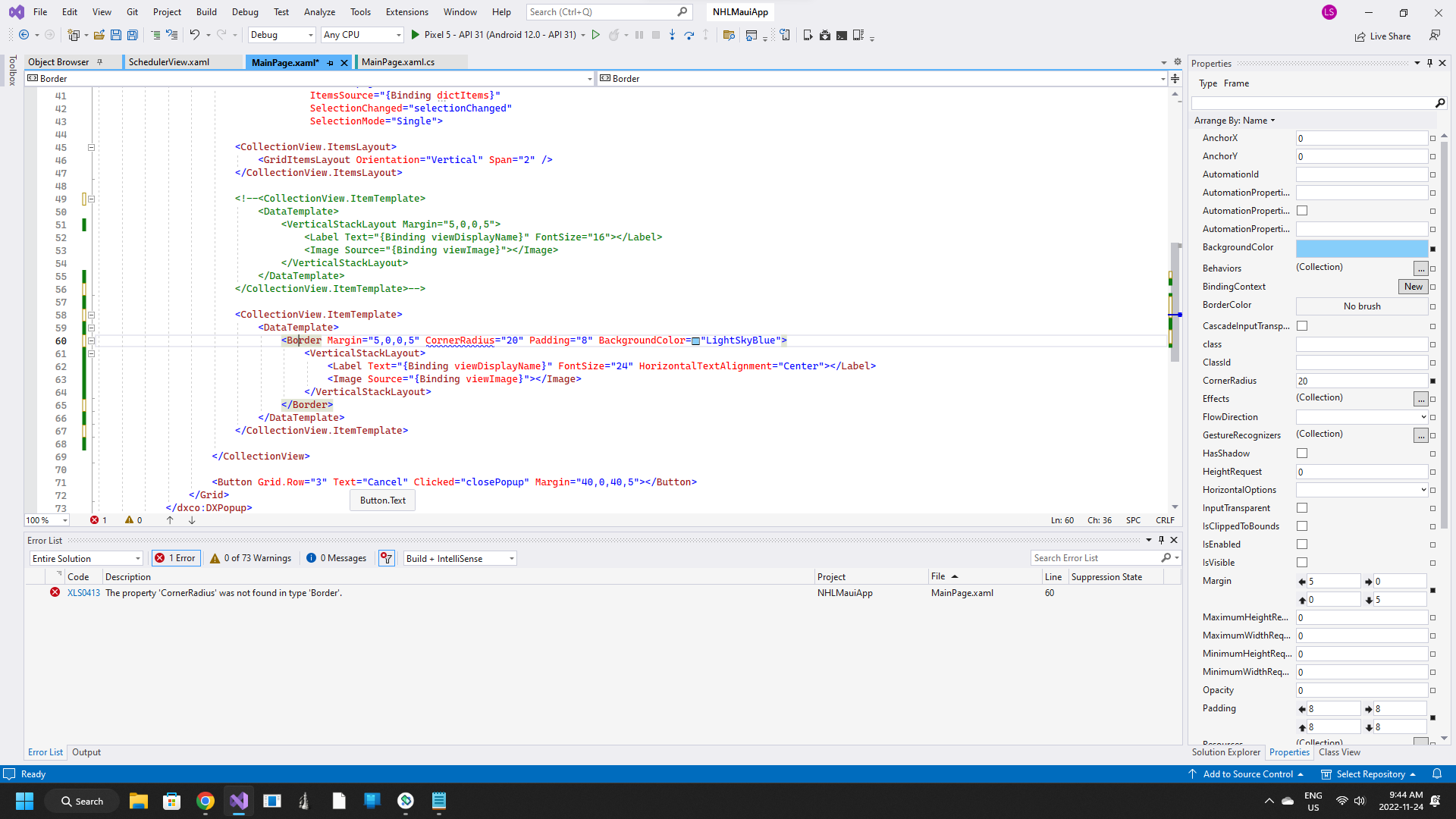Click the user account avatar LS
The image size is (1456, 819).
(1329, 12)
